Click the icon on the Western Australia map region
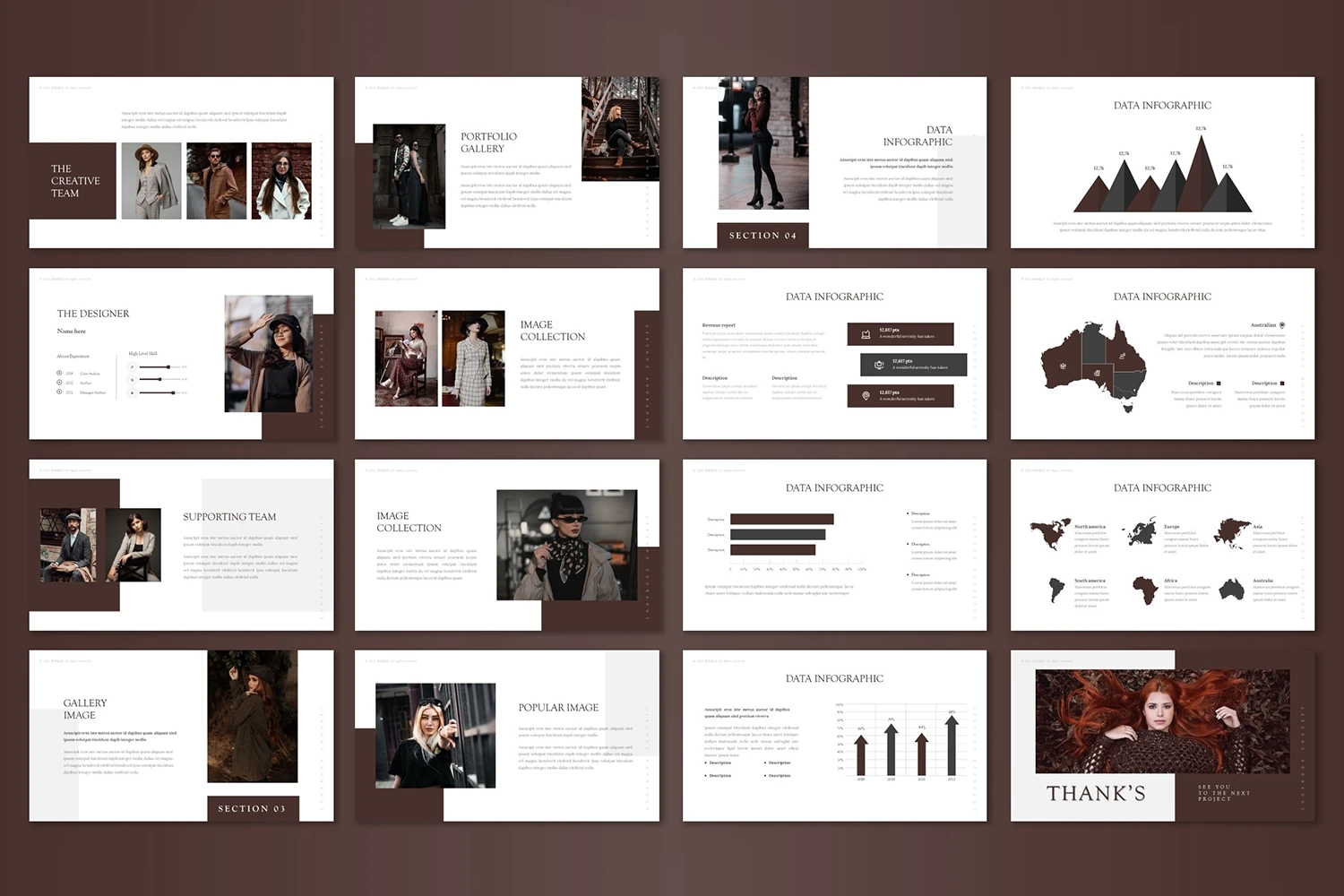The image size is (1344, 896). tap(1063, 365)
